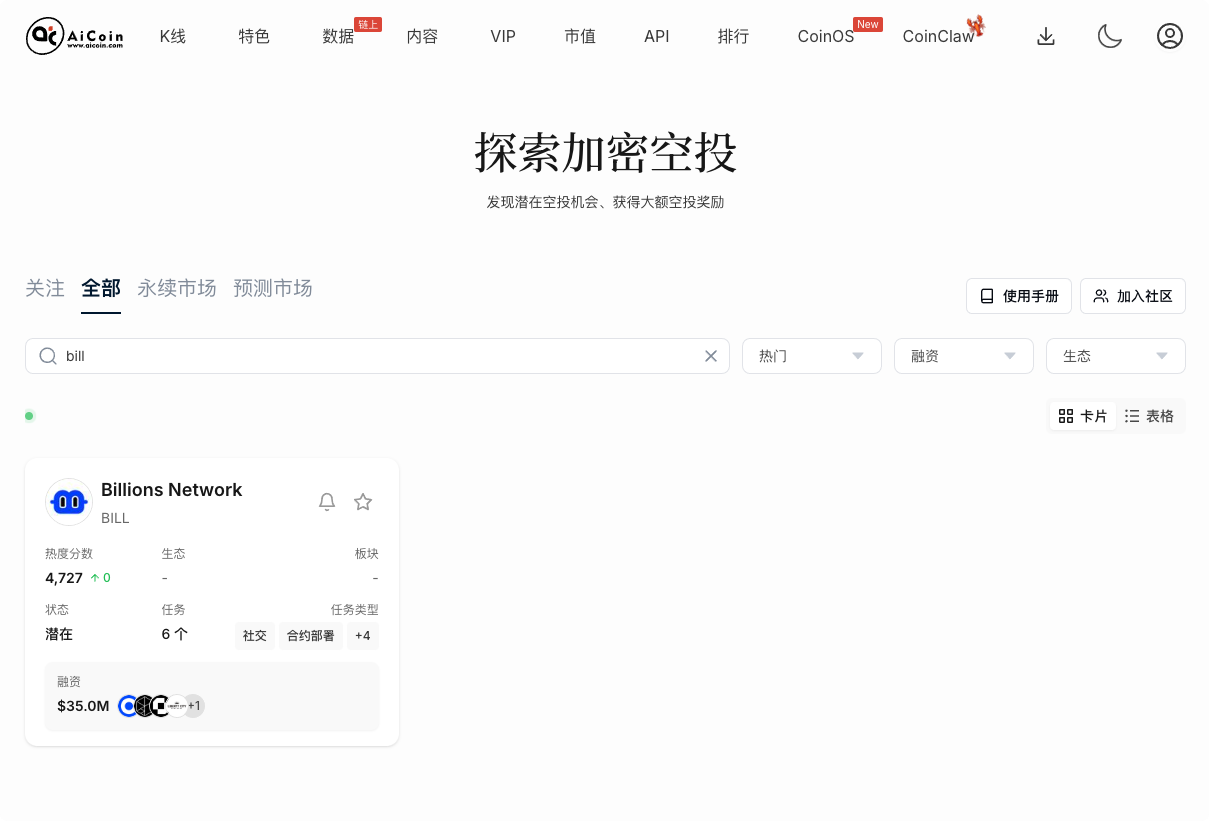
Task: Clear the search with the X icon
Action: pyautogui.click(x=711, y=356)
